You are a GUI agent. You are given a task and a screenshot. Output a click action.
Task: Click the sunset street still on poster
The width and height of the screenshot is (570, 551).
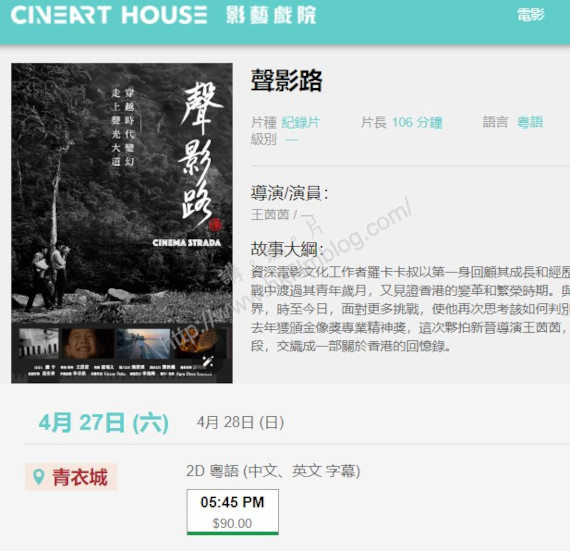click(143, 343)
